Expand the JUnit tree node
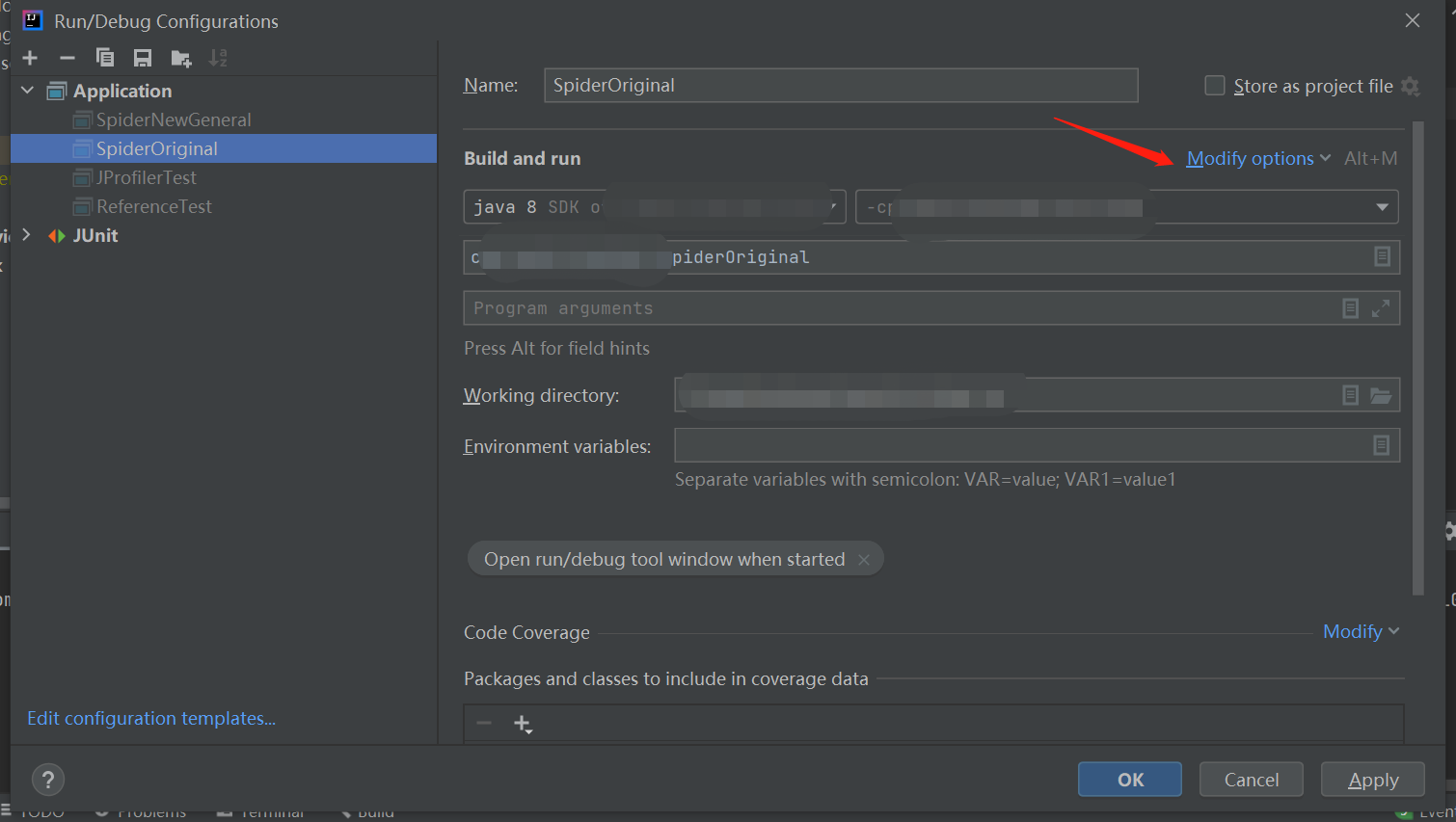The height and width of the screenshot is (822, 1456). (x=27, y=234)
